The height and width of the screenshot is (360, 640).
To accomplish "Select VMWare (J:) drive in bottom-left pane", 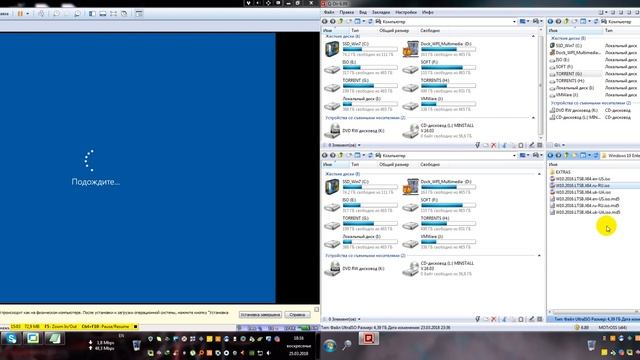I will point(439,242).
